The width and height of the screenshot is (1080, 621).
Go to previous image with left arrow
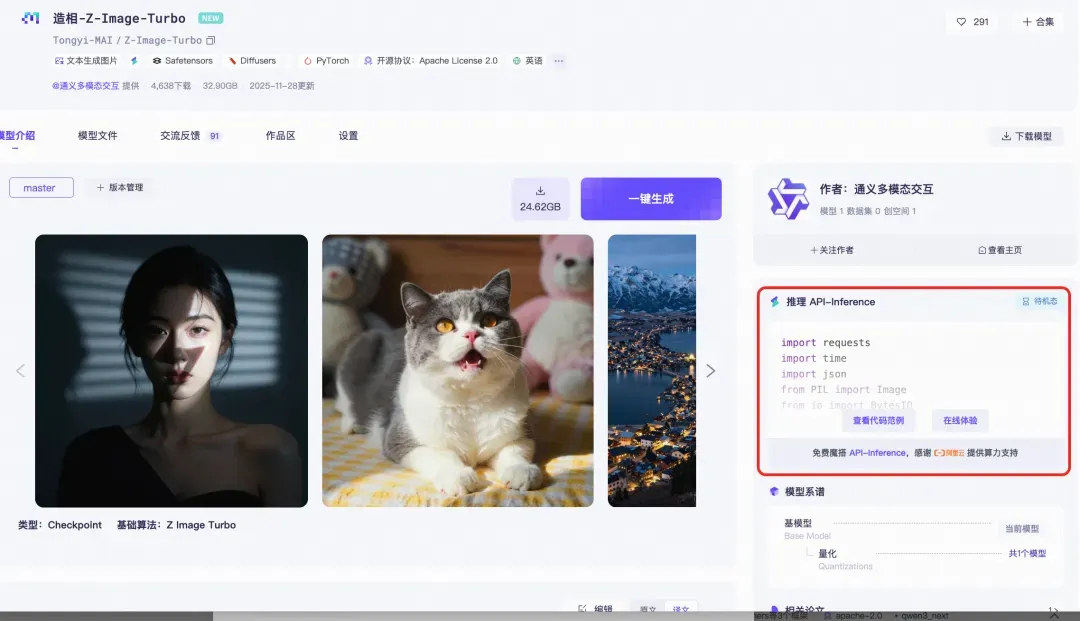pyautogui.click(x=20, y=371)
